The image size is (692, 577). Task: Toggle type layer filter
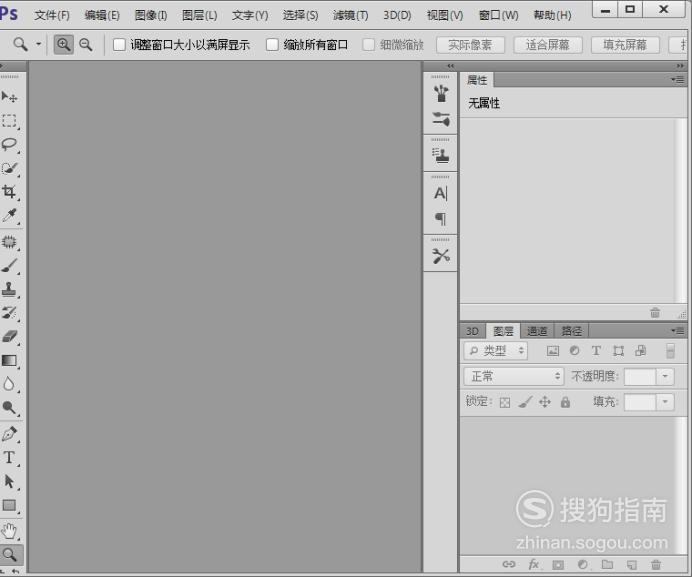(596, 351)
